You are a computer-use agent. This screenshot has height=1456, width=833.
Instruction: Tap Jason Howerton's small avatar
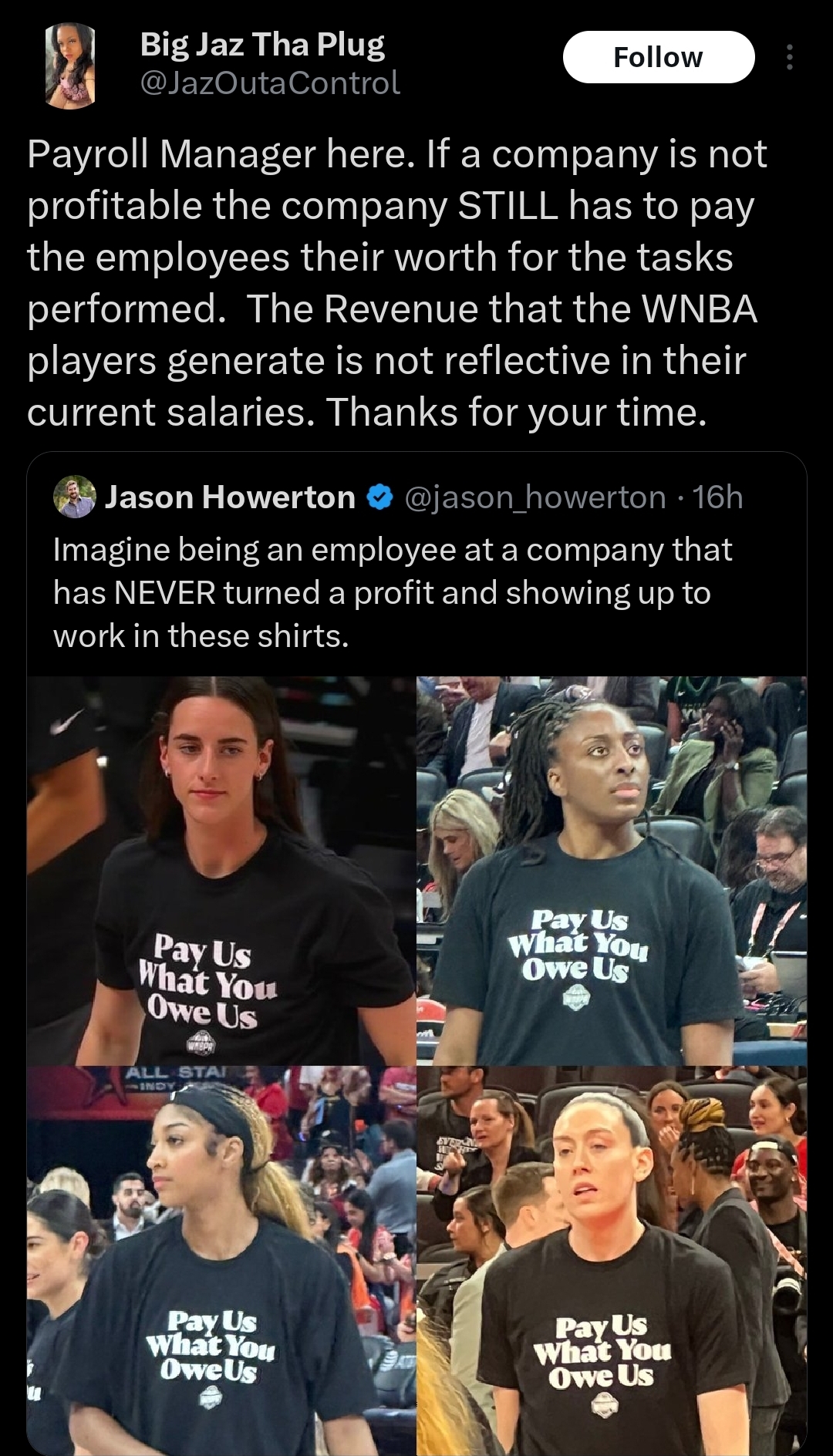[x=74, y=497]
